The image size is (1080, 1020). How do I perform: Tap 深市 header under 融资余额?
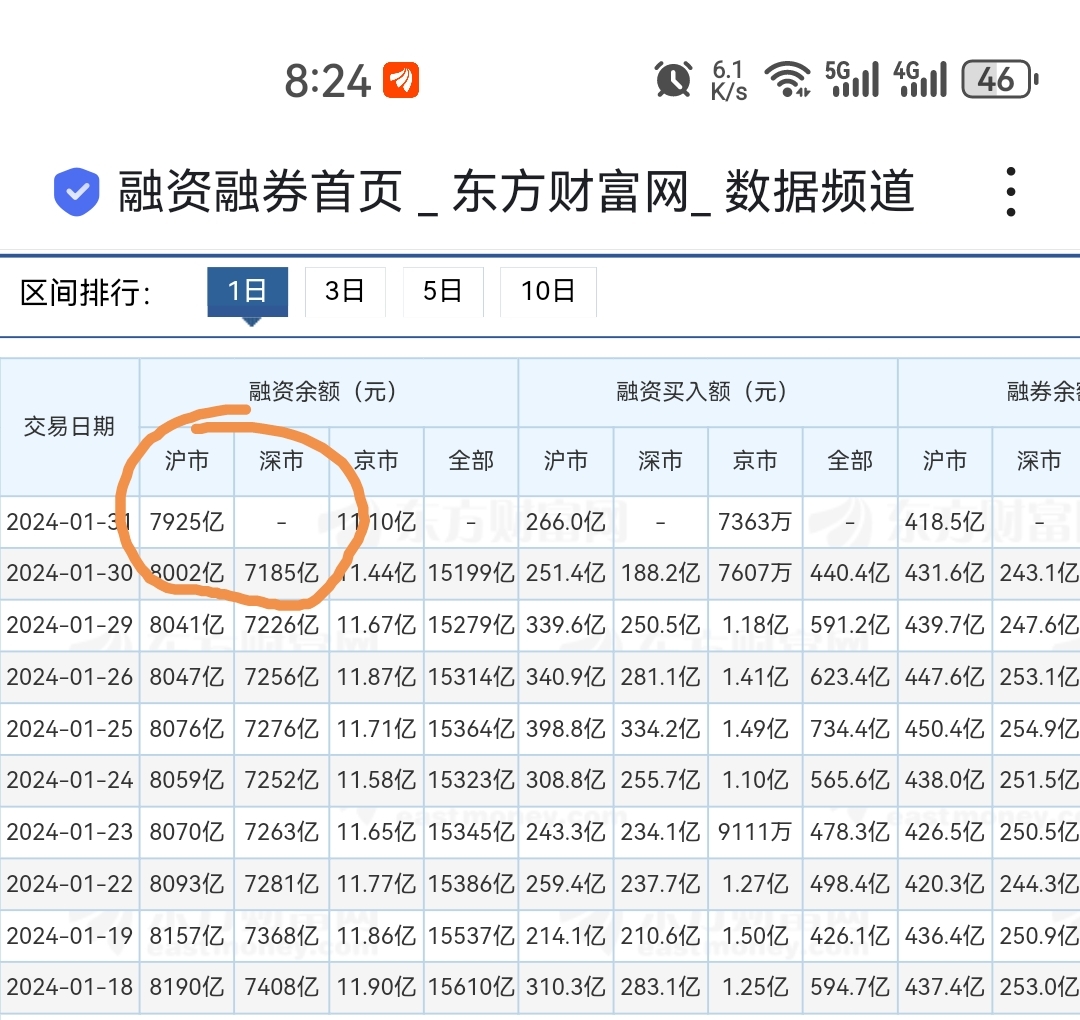pos(281,460)
